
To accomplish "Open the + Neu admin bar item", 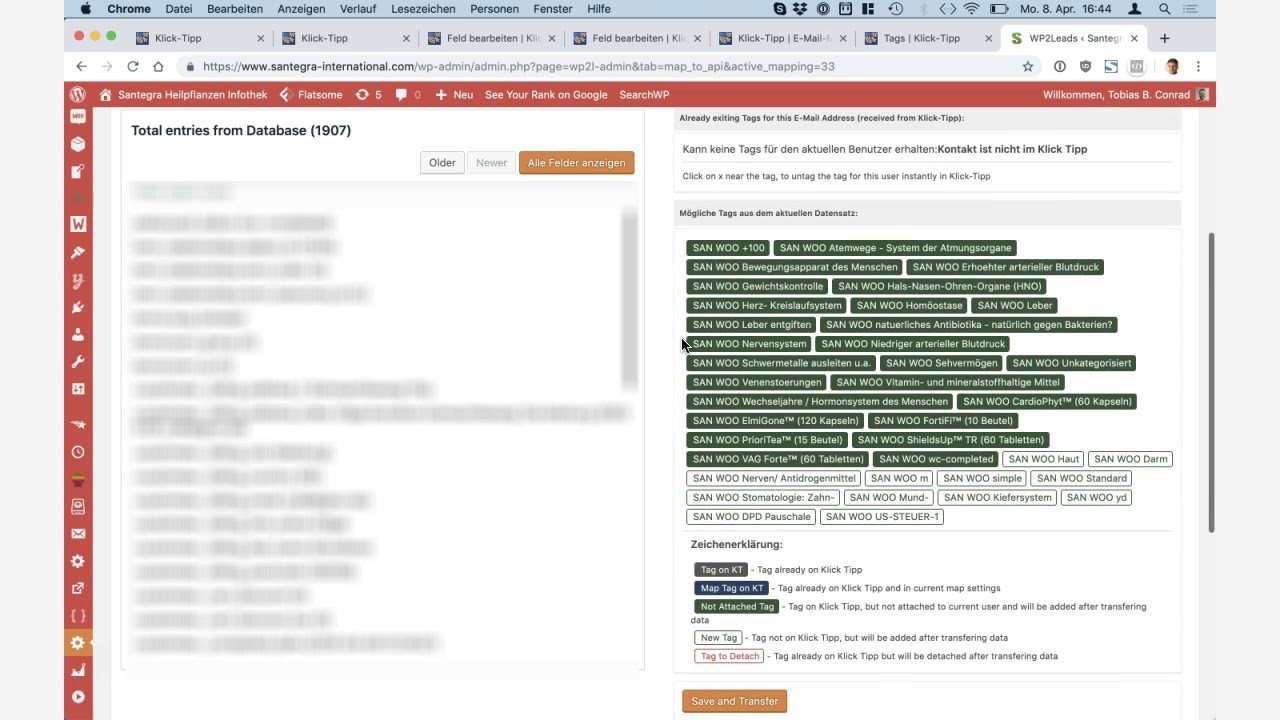I will (x=454, y=94).
